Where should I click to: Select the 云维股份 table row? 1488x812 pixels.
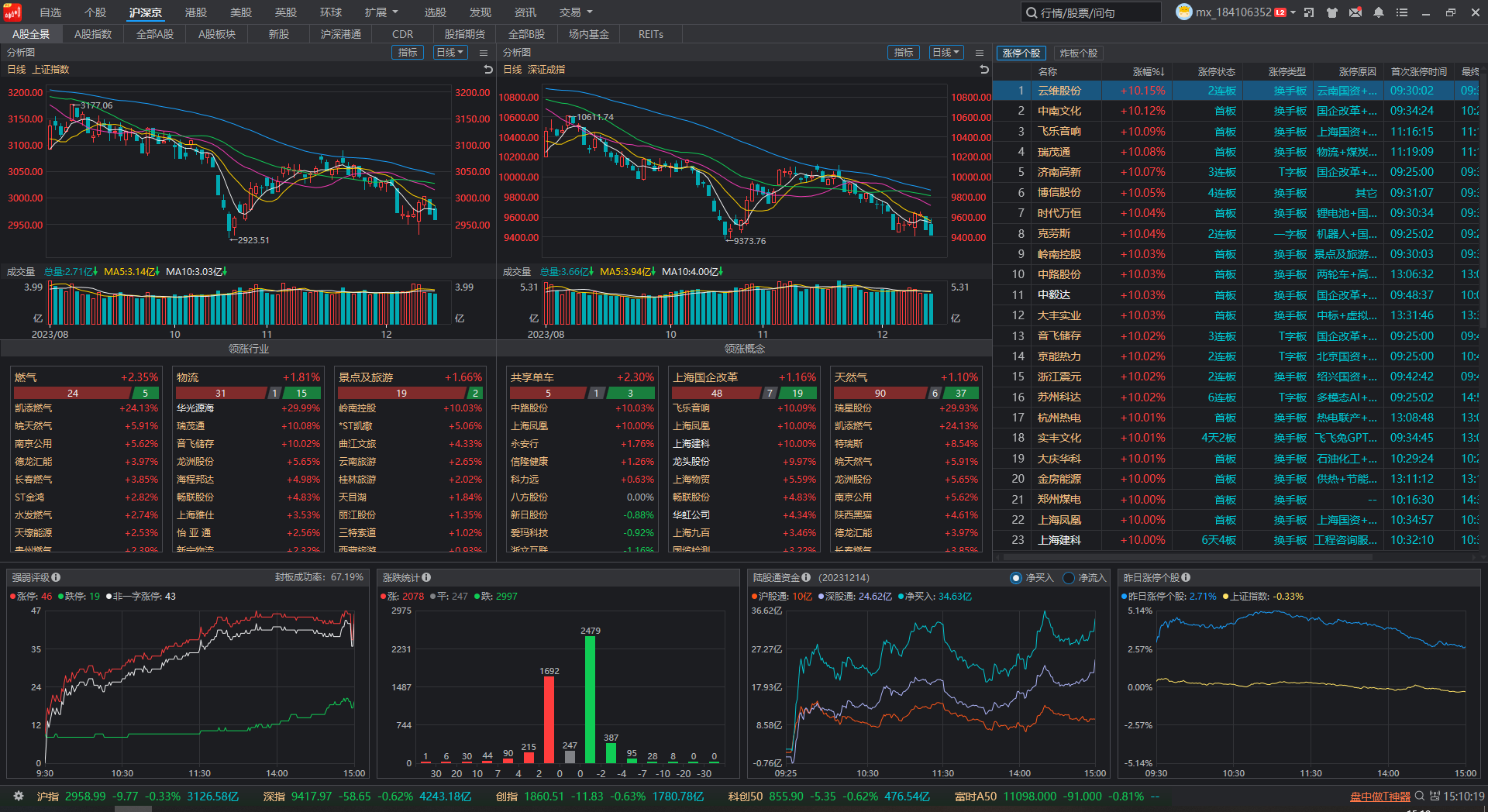[1236, 91]
